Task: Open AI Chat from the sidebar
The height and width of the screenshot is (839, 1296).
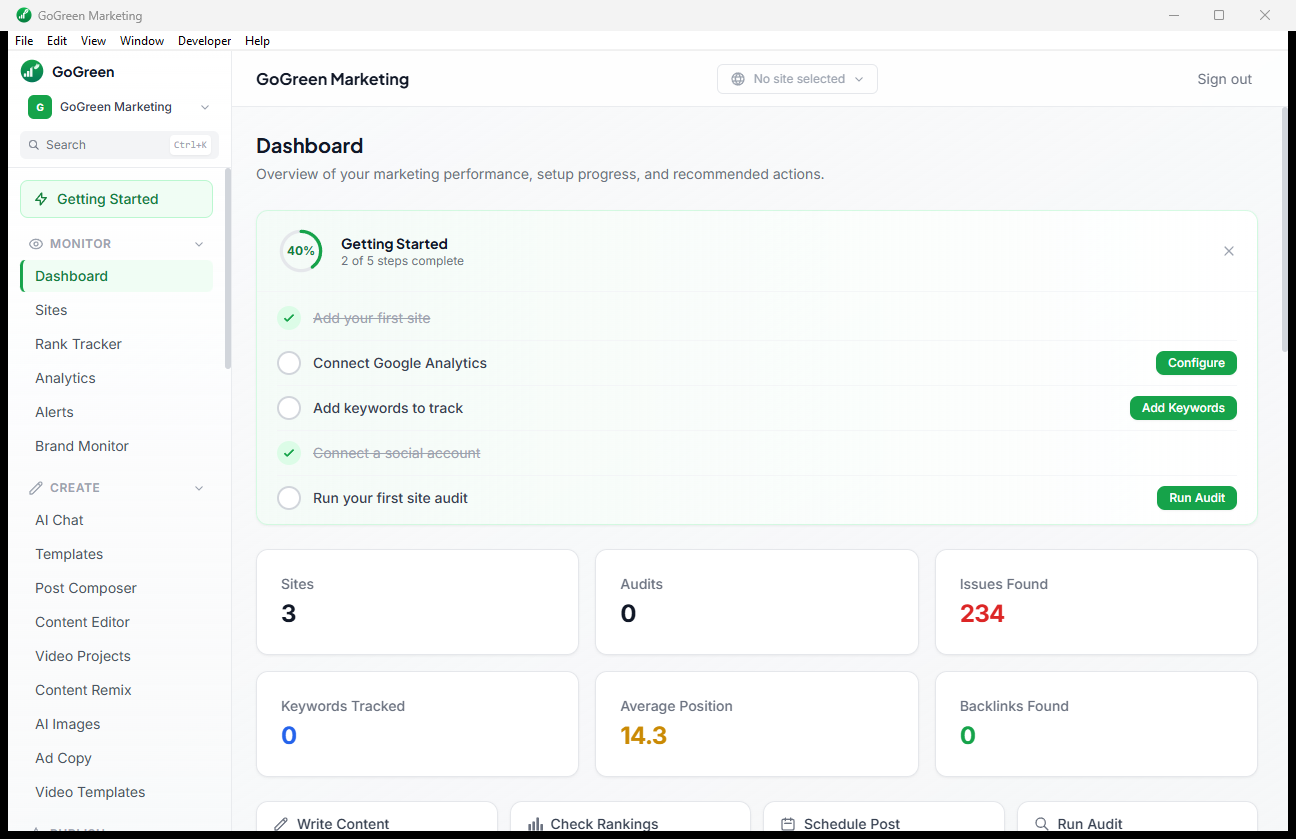Action: [59, 520]
